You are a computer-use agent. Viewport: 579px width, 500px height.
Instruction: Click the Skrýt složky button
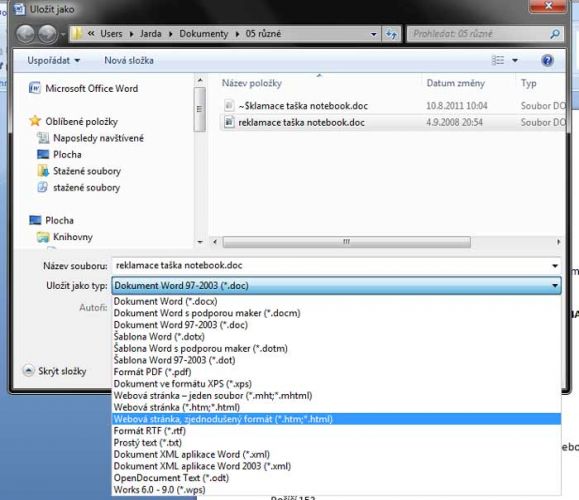(x=55, y=371)
